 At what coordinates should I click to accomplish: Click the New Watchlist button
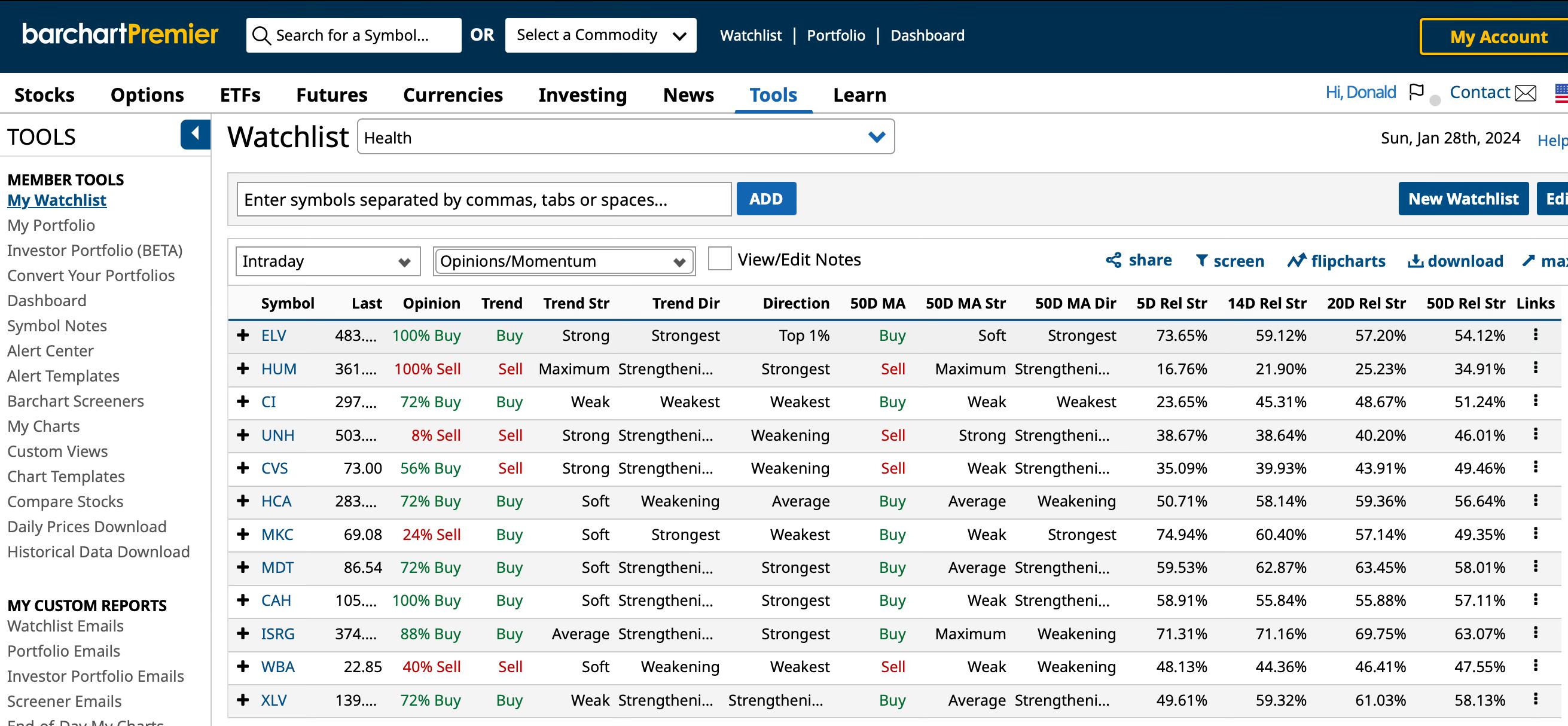click(x=1463, y=199)
